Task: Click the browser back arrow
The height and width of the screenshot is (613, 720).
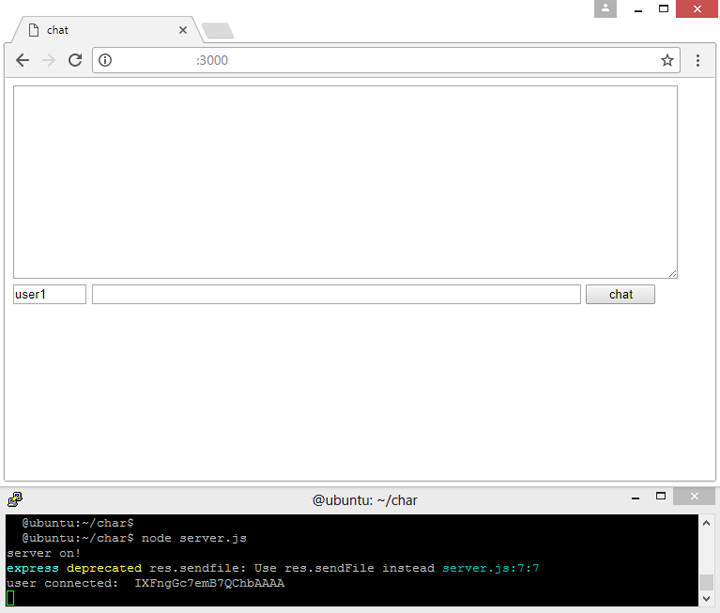Action: coord(22,60)
